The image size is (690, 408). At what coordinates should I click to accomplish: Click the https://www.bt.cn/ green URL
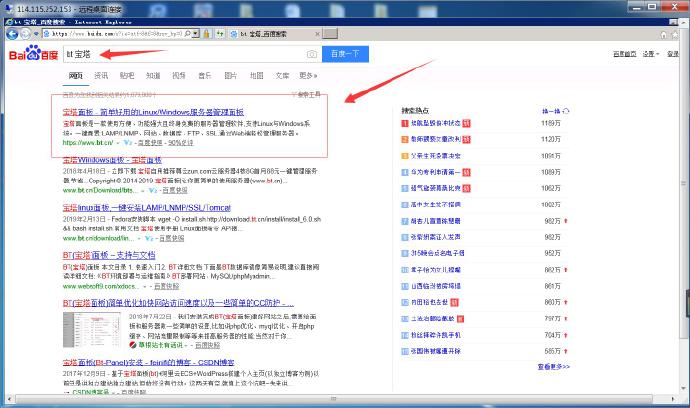coord(88,143)
